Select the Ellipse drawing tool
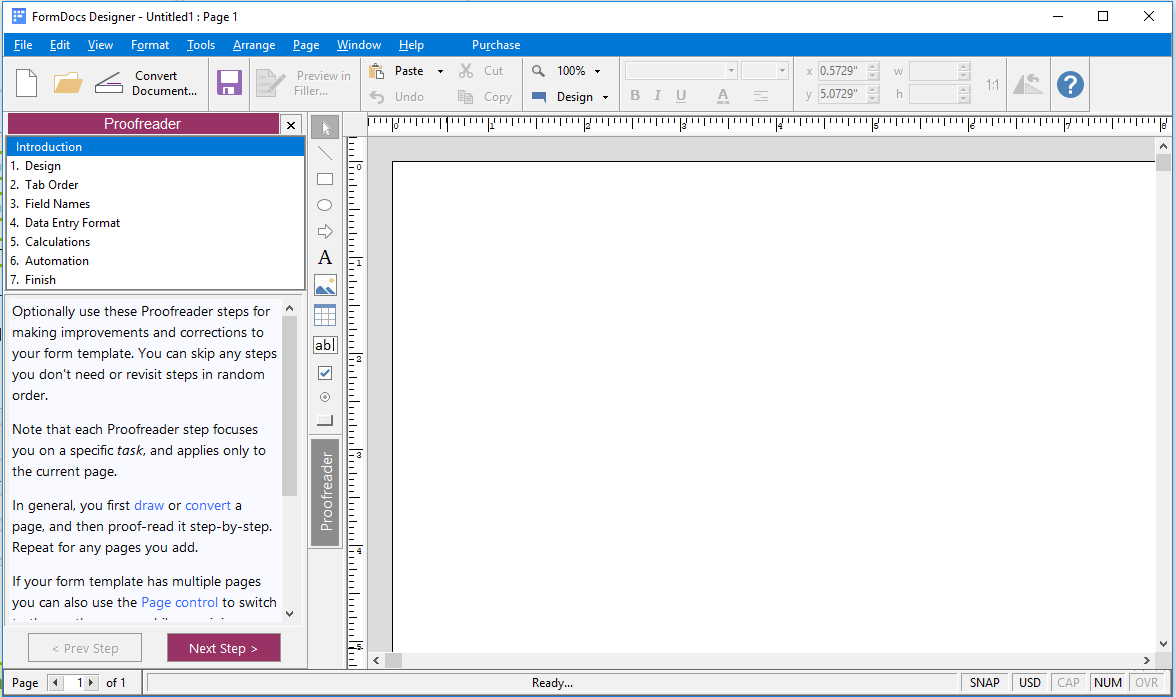Screen dimensions: 1176x697 tap(325, 205)
